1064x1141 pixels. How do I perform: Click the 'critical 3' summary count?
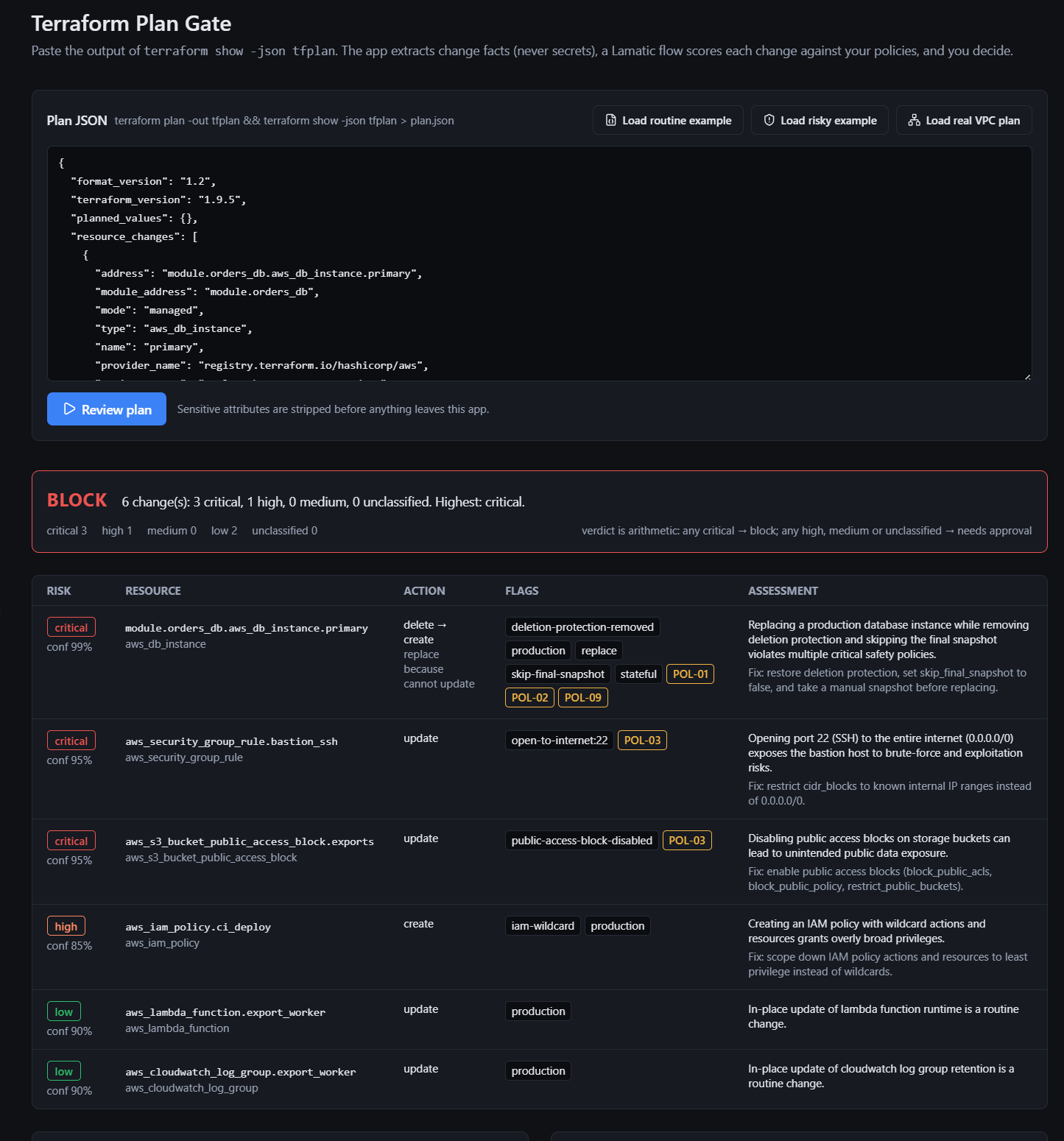tap(67, 531)
